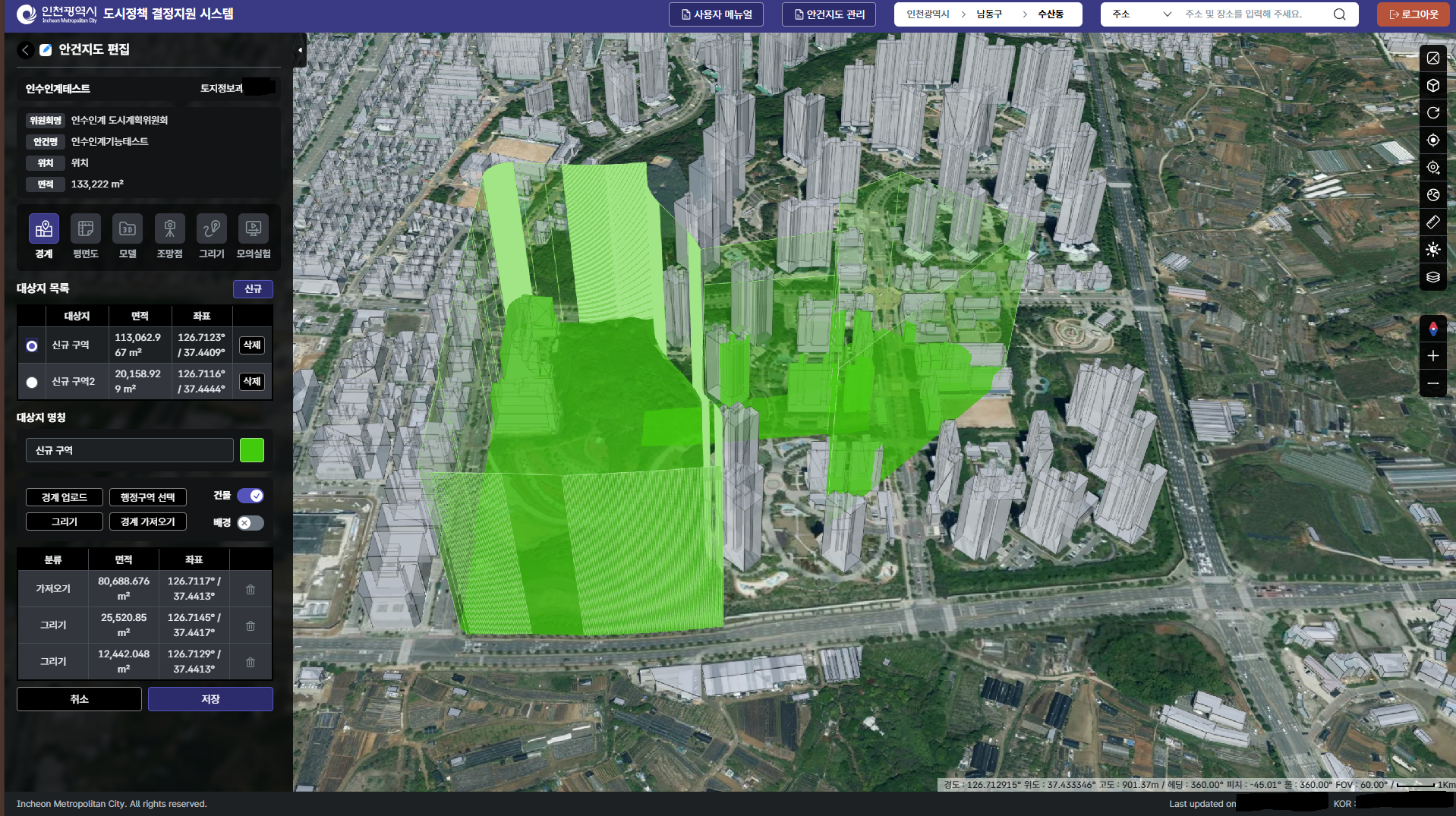The height and width of the screenshot is (816, 1456).
Task: Open the map layers stack icon
Action: tap(1432, 277)
